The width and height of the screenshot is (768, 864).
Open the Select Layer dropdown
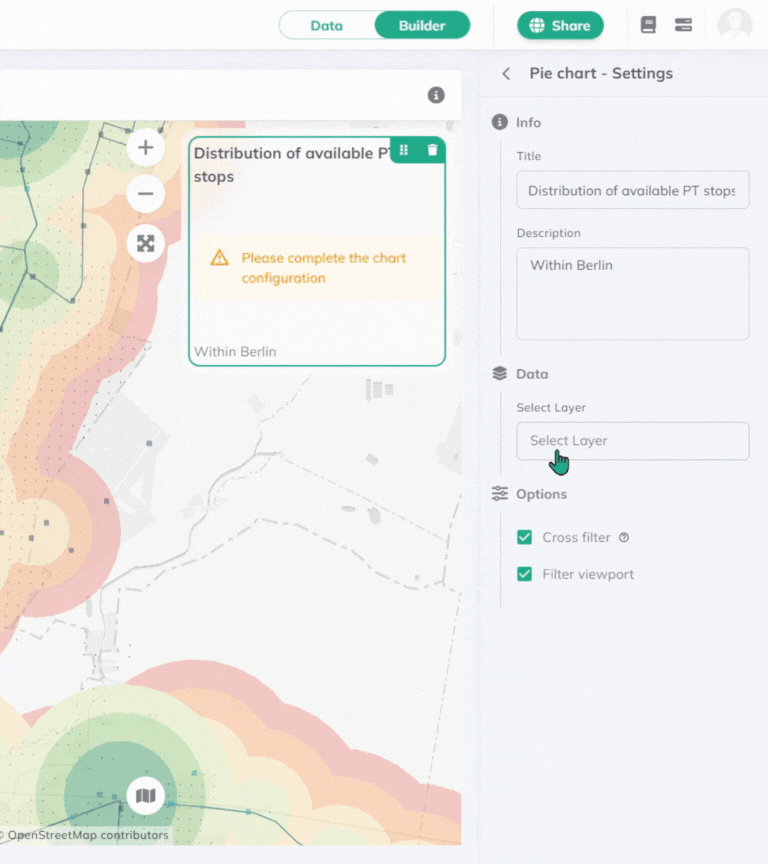point(632,441)
